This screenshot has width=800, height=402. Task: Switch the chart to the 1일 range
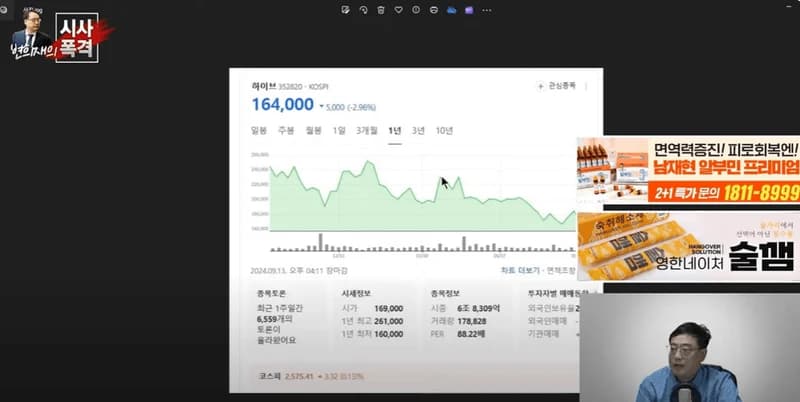pyautogui.click(x=339, y=131)
